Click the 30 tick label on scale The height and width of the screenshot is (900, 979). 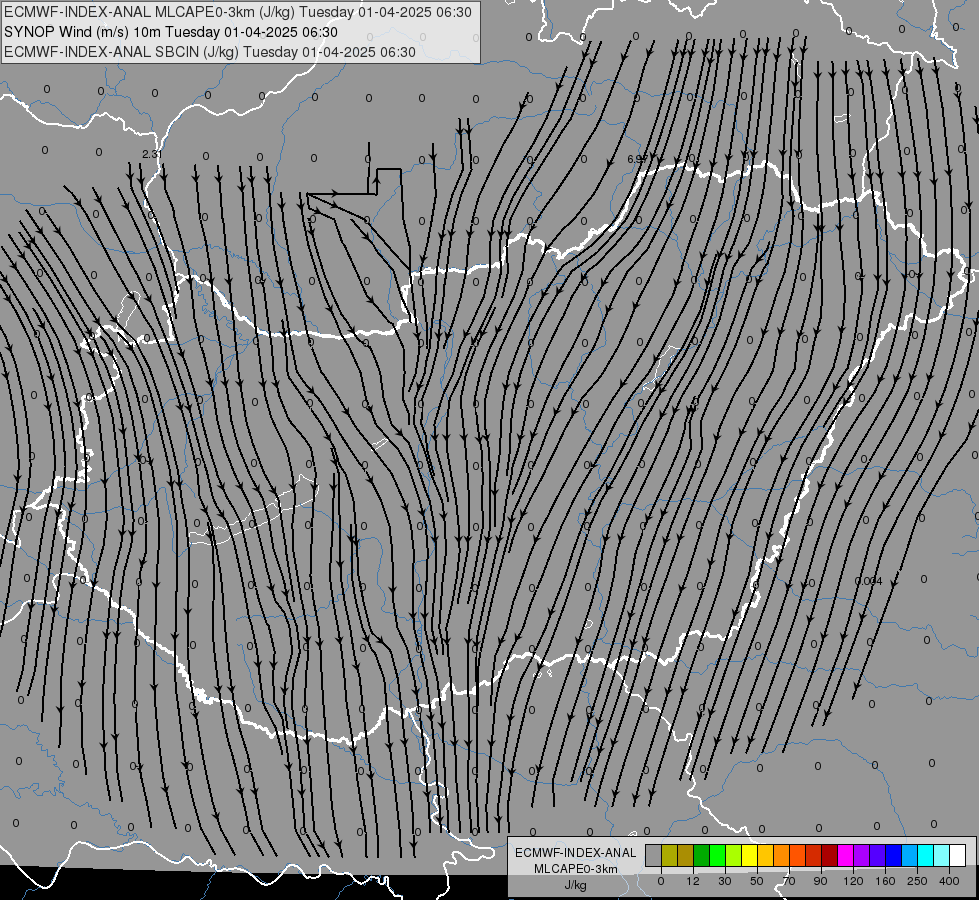[725, 881]
